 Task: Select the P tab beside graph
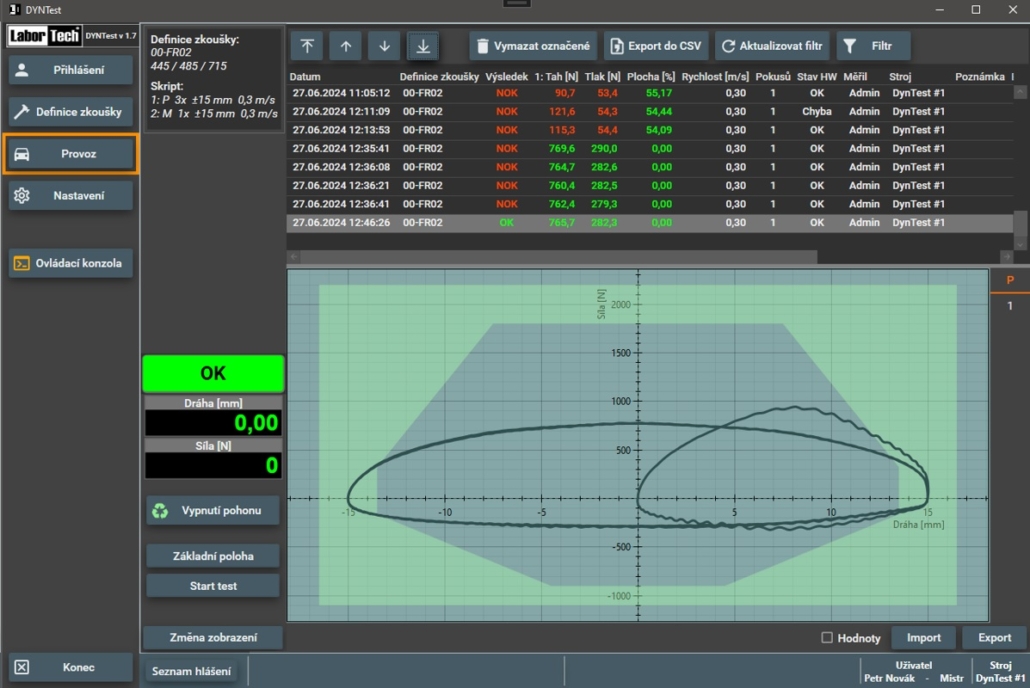pos(1010,281)
